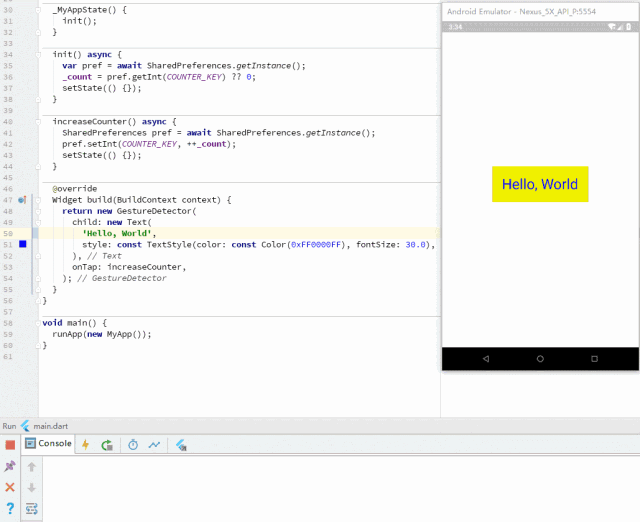Tap the emulator Overview square button
Image resolution: width=640 pixels, height=522 pixels.
pos(594,359)
